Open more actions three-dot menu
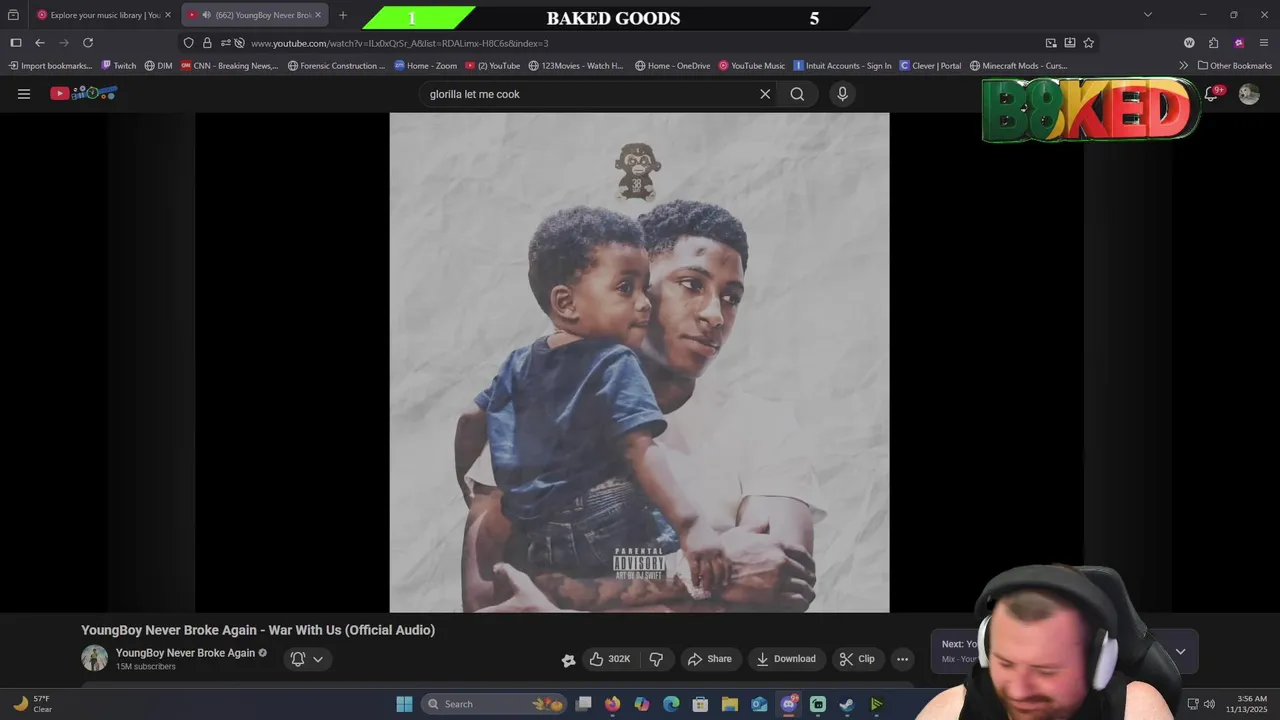The image size is (1280, 720). pyautogui.click(x=902, y=659)
